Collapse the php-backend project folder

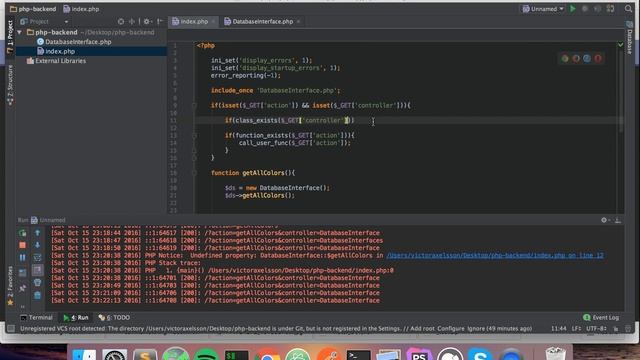click(x=20, y=32)
